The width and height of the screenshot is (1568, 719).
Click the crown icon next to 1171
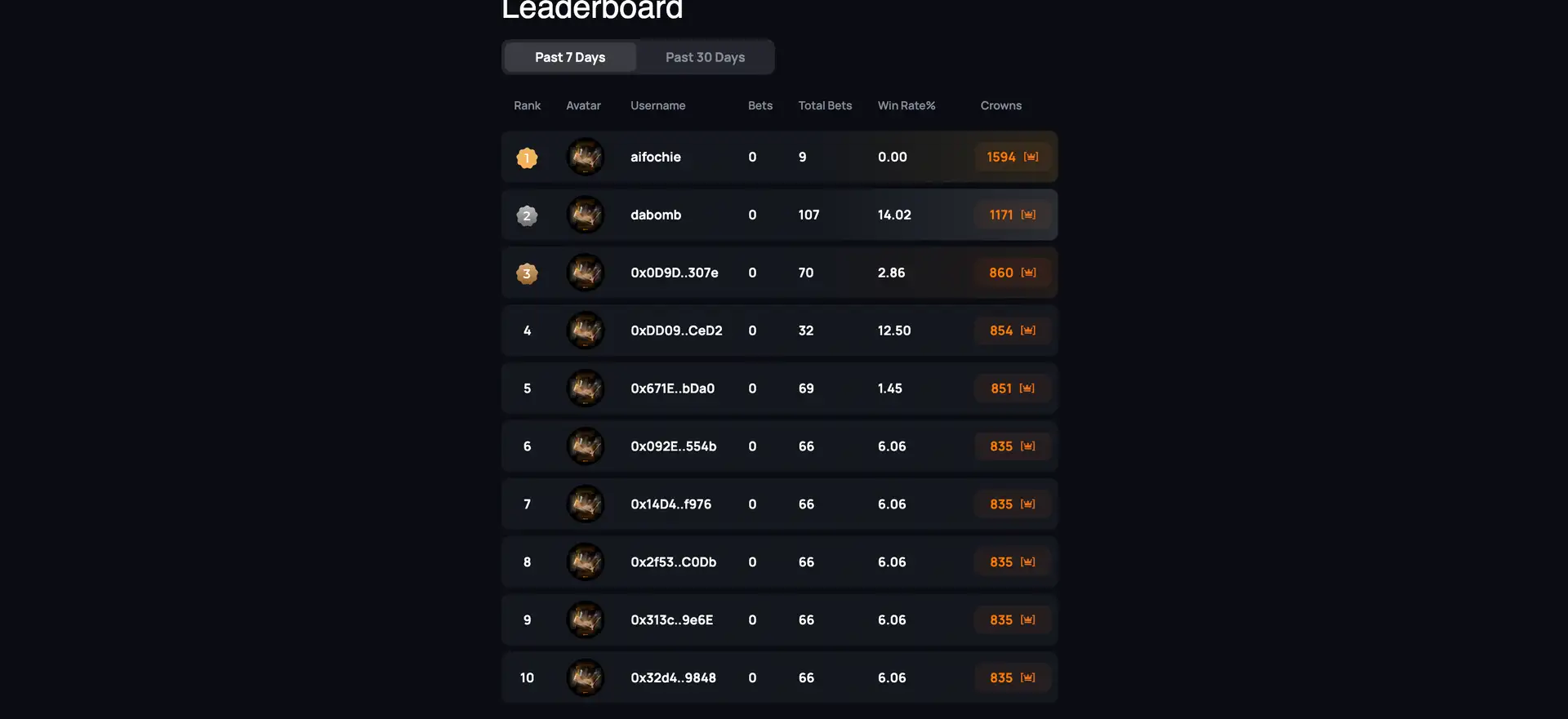click(x=1029, y=215)
